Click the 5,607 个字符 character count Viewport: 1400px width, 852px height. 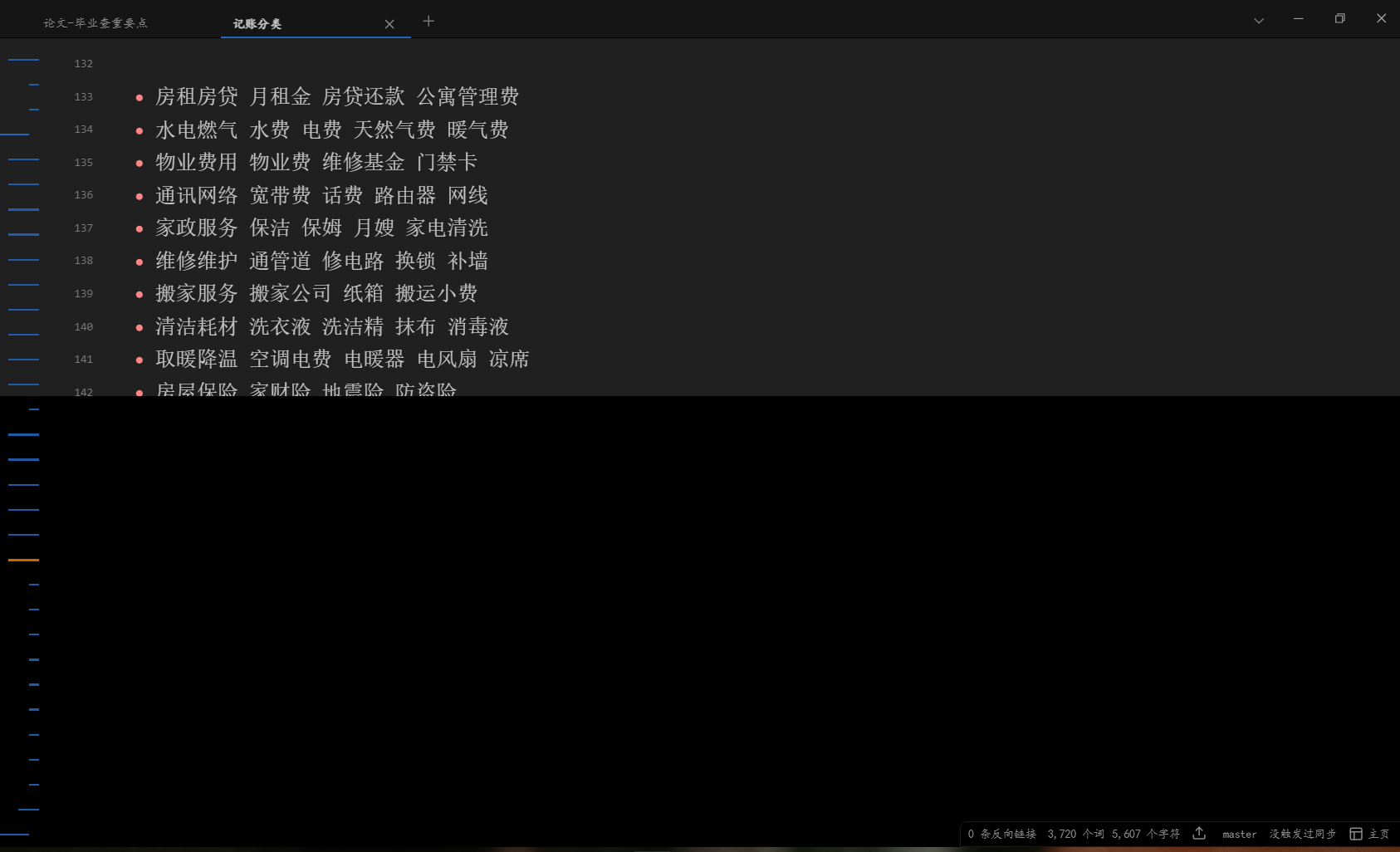coord(1145,834)
